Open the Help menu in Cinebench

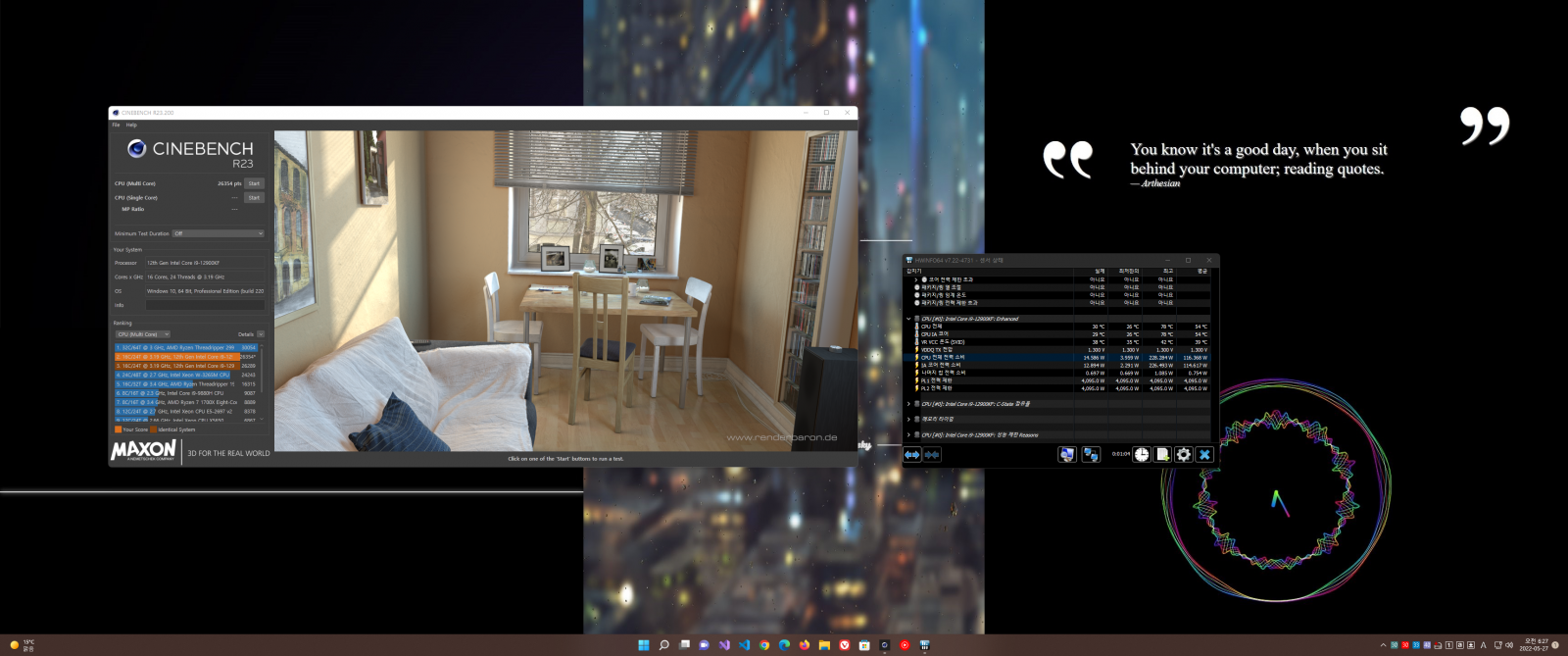(131, 125)
